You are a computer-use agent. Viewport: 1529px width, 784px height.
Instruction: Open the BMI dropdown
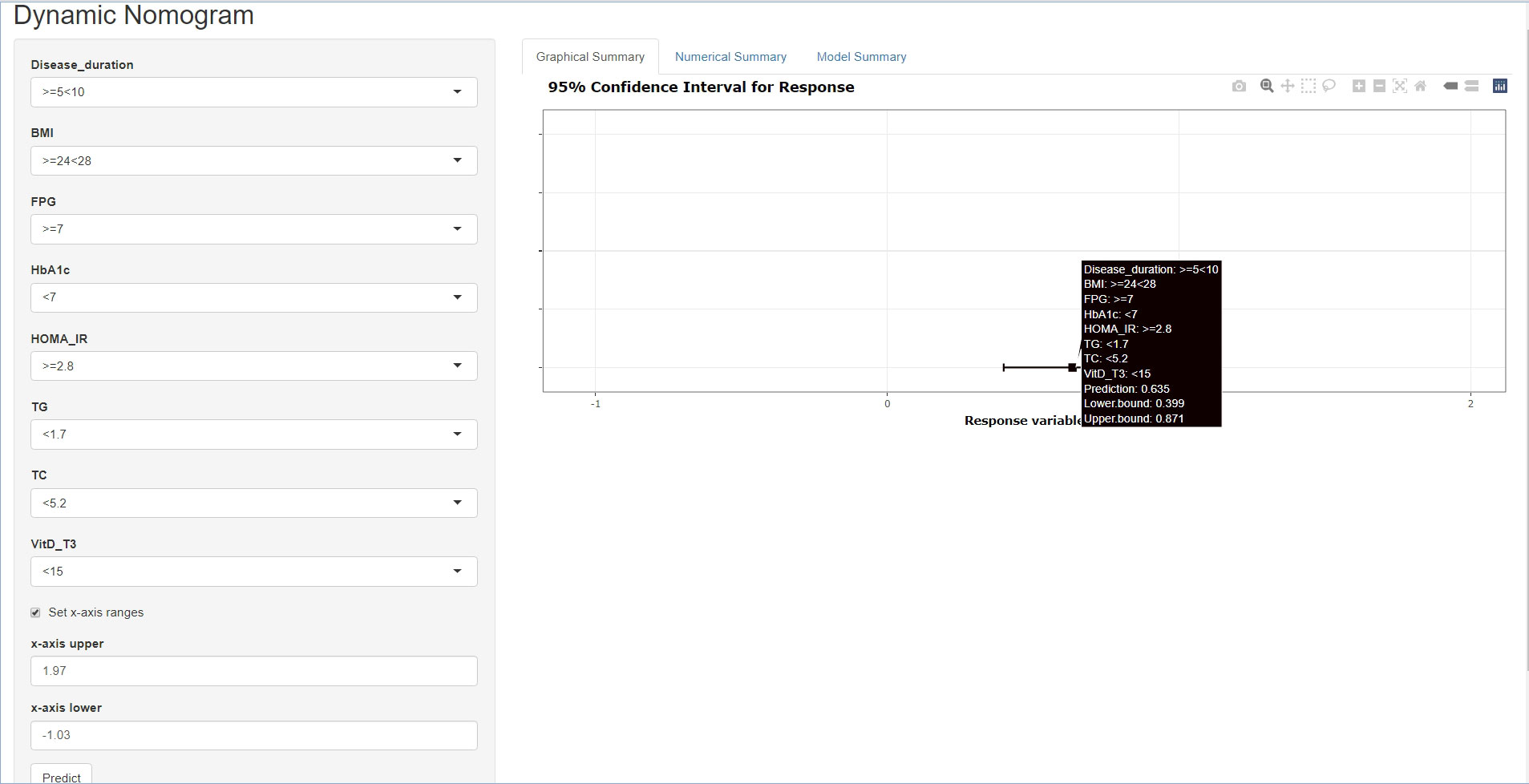[x=254, y=160]
